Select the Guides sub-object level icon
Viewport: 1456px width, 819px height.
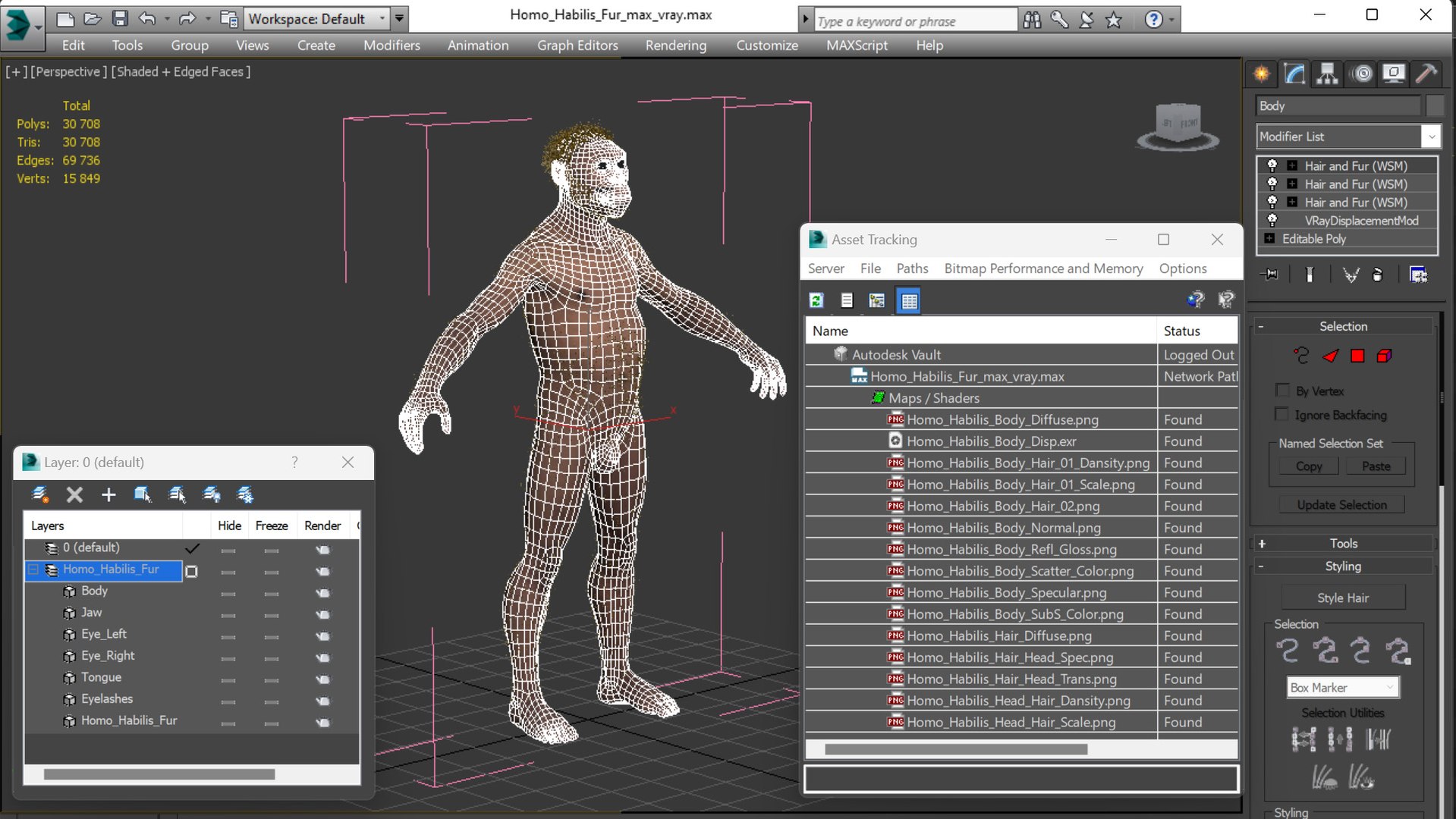[1302, 356]
